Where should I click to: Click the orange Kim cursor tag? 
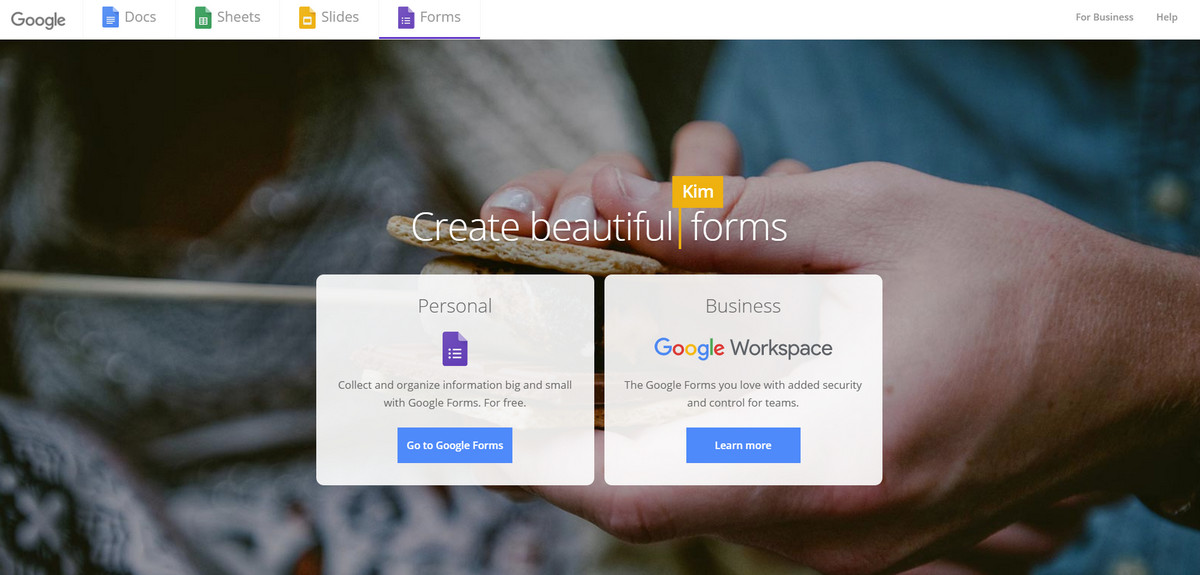(698, 192)
